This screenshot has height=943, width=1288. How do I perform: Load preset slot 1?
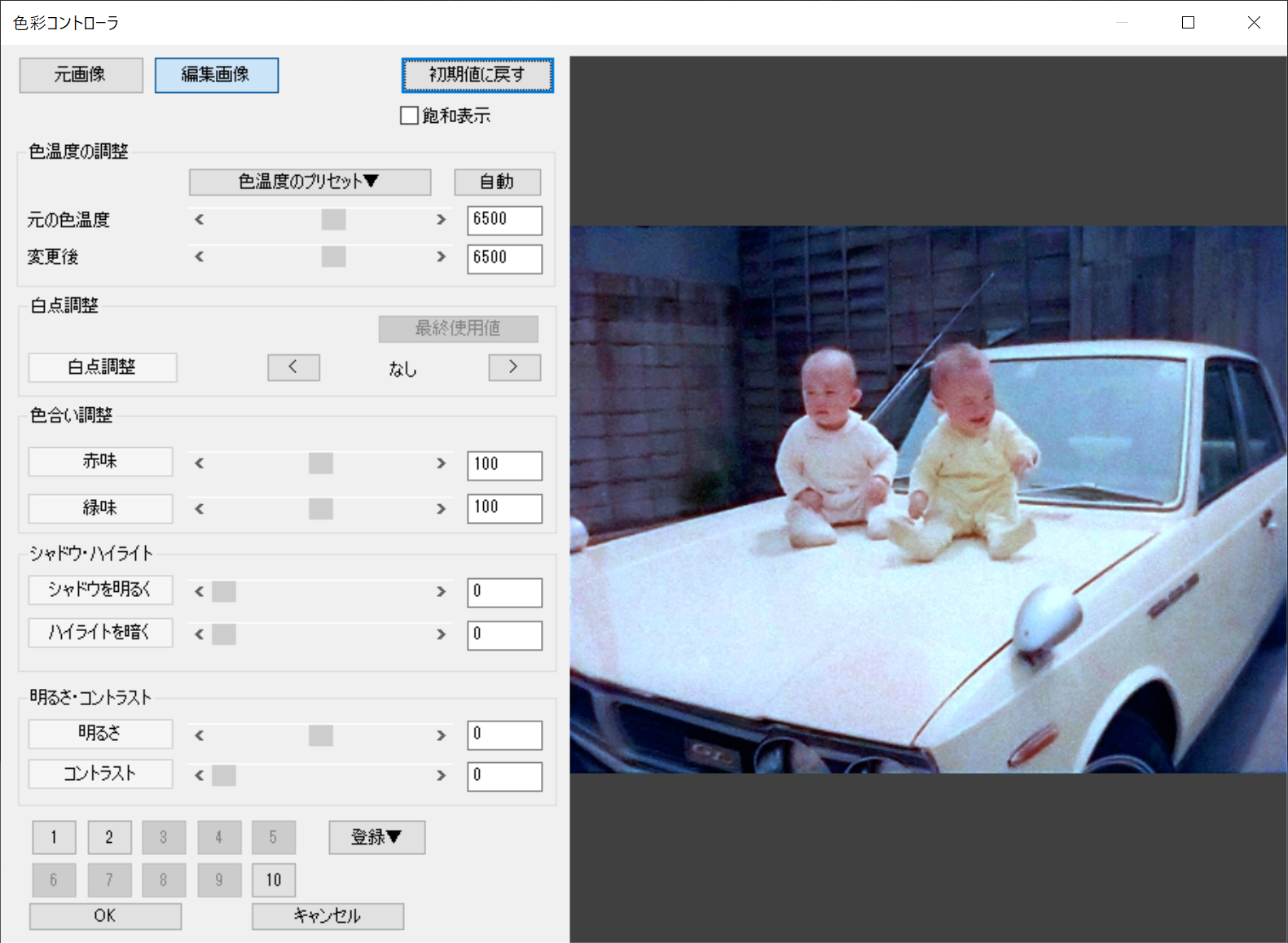tap(54, 837)
